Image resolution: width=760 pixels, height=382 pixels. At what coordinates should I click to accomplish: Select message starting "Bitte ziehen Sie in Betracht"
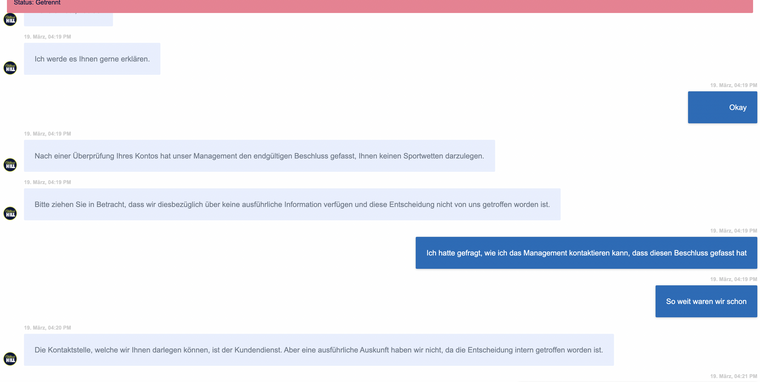292,204
